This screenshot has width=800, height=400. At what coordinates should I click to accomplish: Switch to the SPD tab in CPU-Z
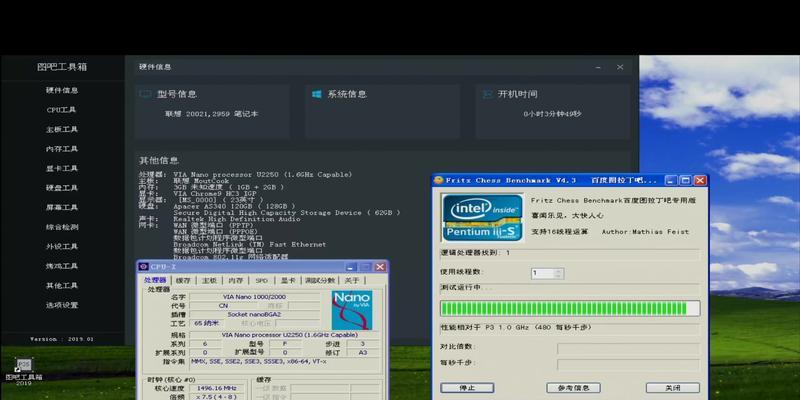pos(262,280)
